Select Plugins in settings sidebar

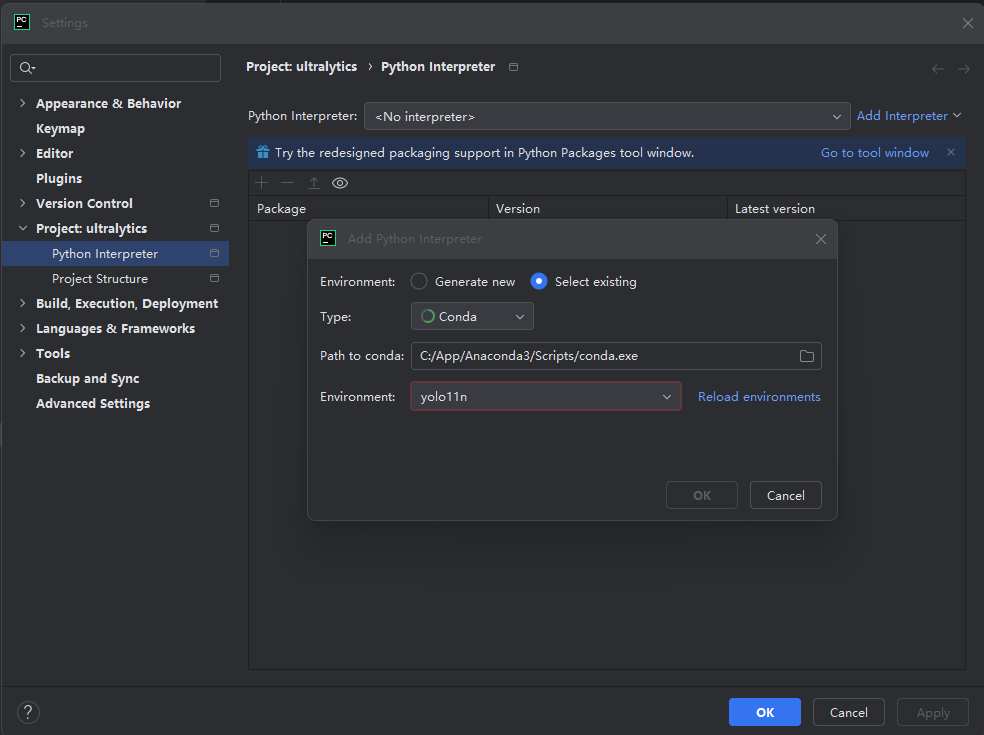[59, 179]
